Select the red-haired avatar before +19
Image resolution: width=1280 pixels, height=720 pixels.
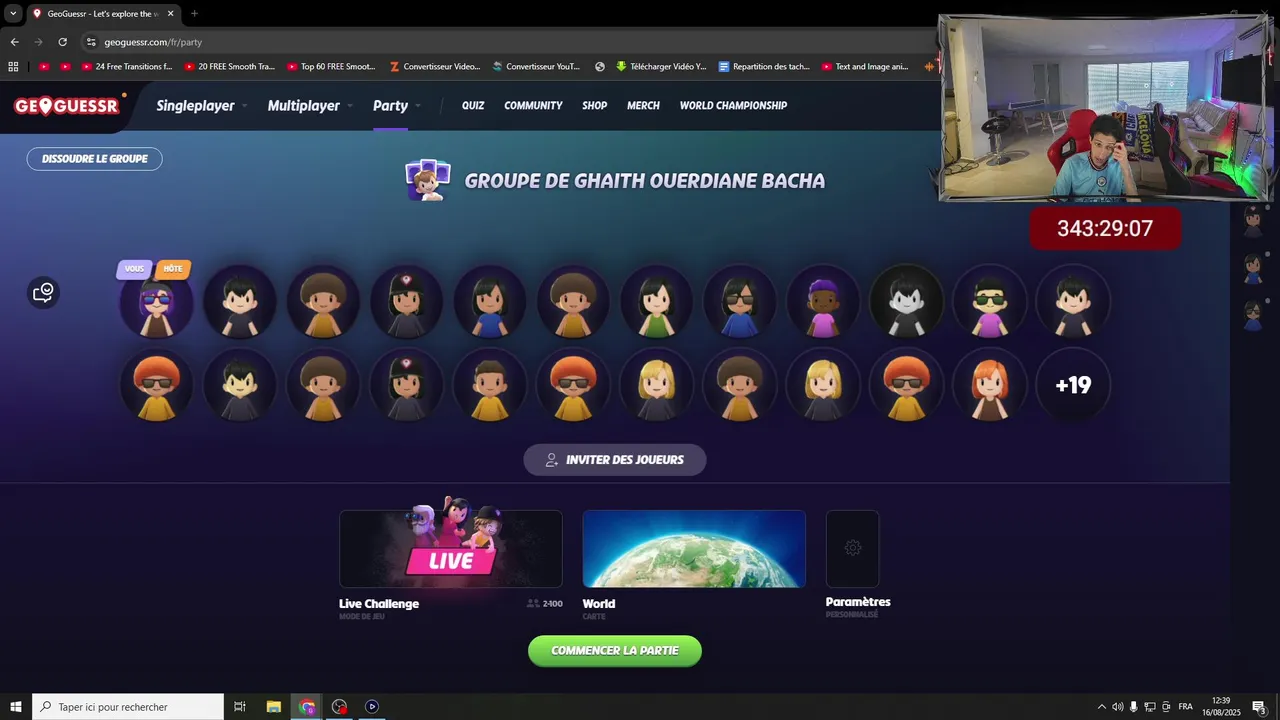(990, 385)
